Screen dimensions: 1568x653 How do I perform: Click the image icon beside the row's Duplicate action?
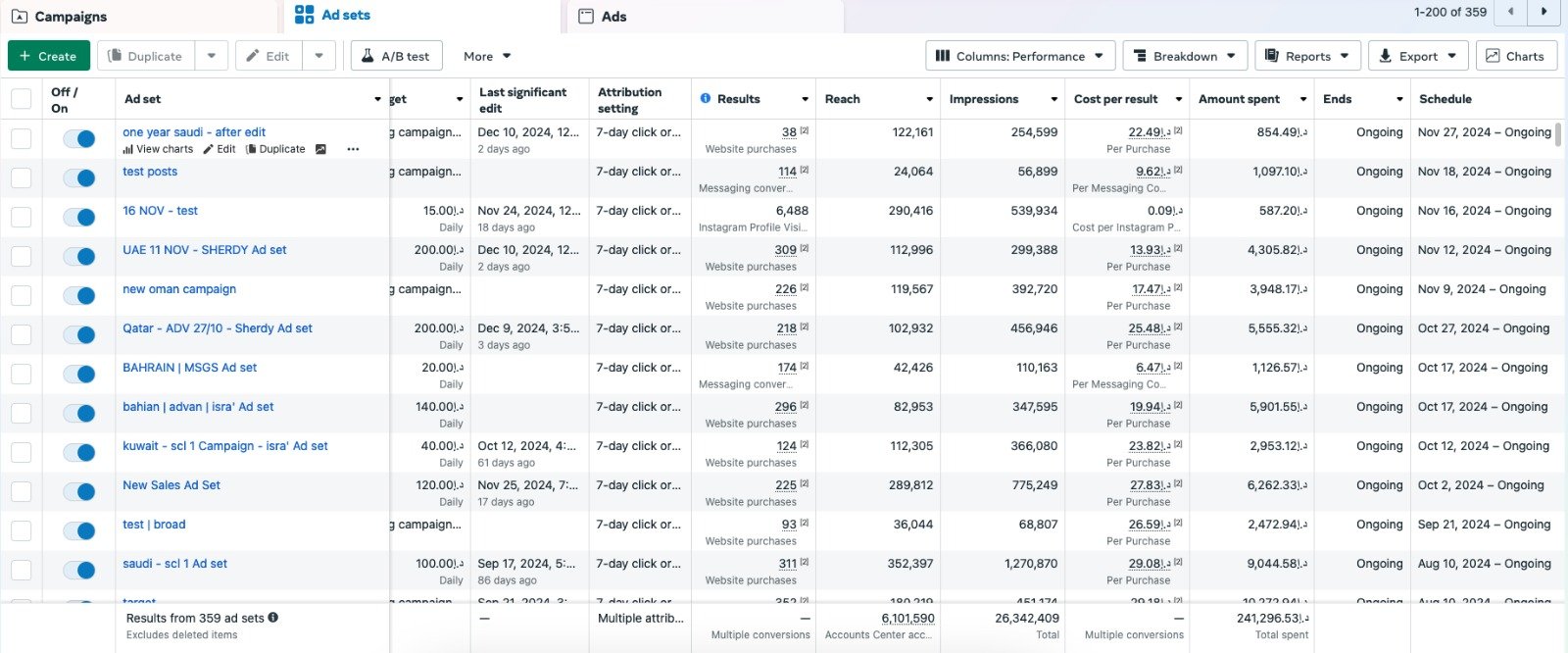[320, 149]
